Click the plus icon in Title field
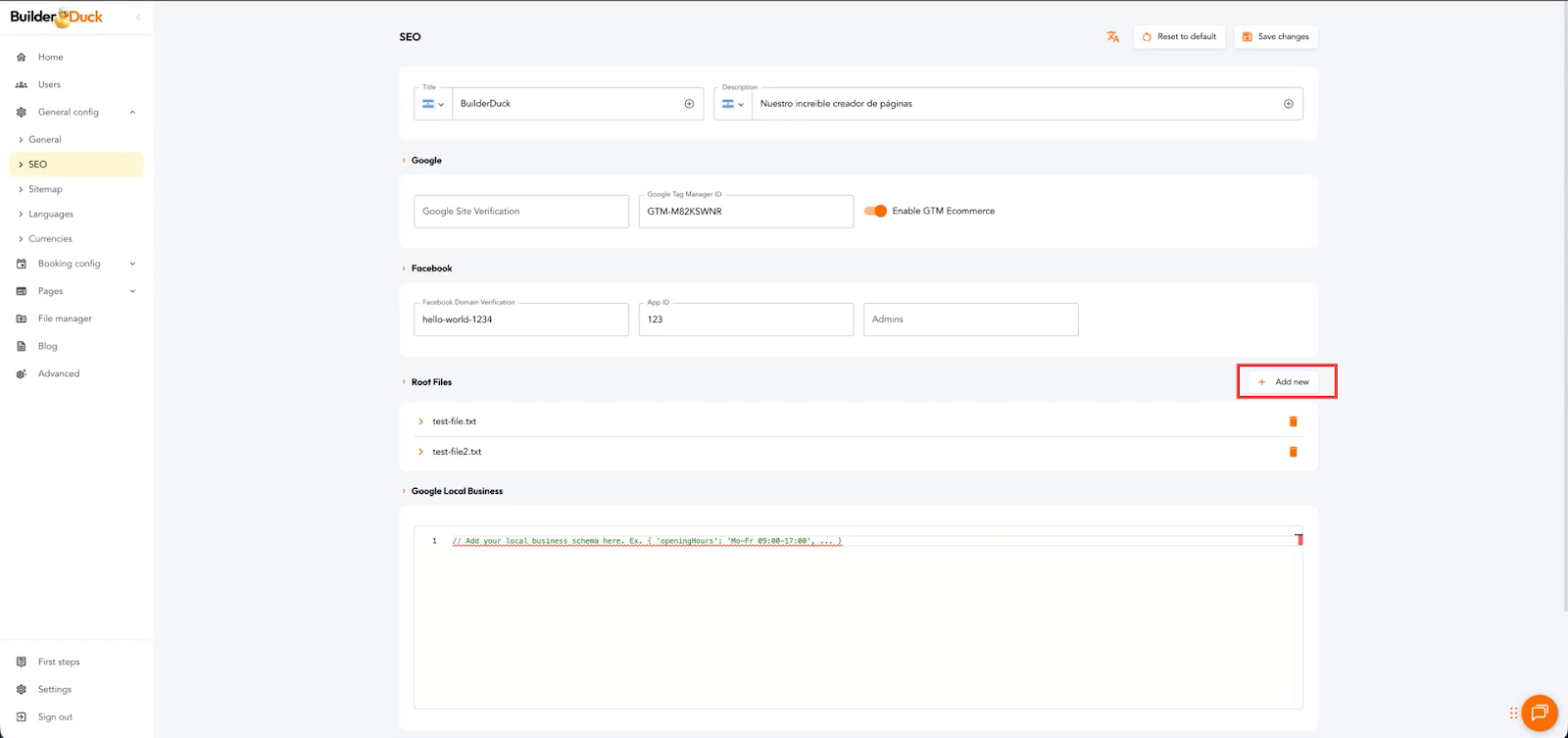The image size is (1568, 738). pos(689,104)
